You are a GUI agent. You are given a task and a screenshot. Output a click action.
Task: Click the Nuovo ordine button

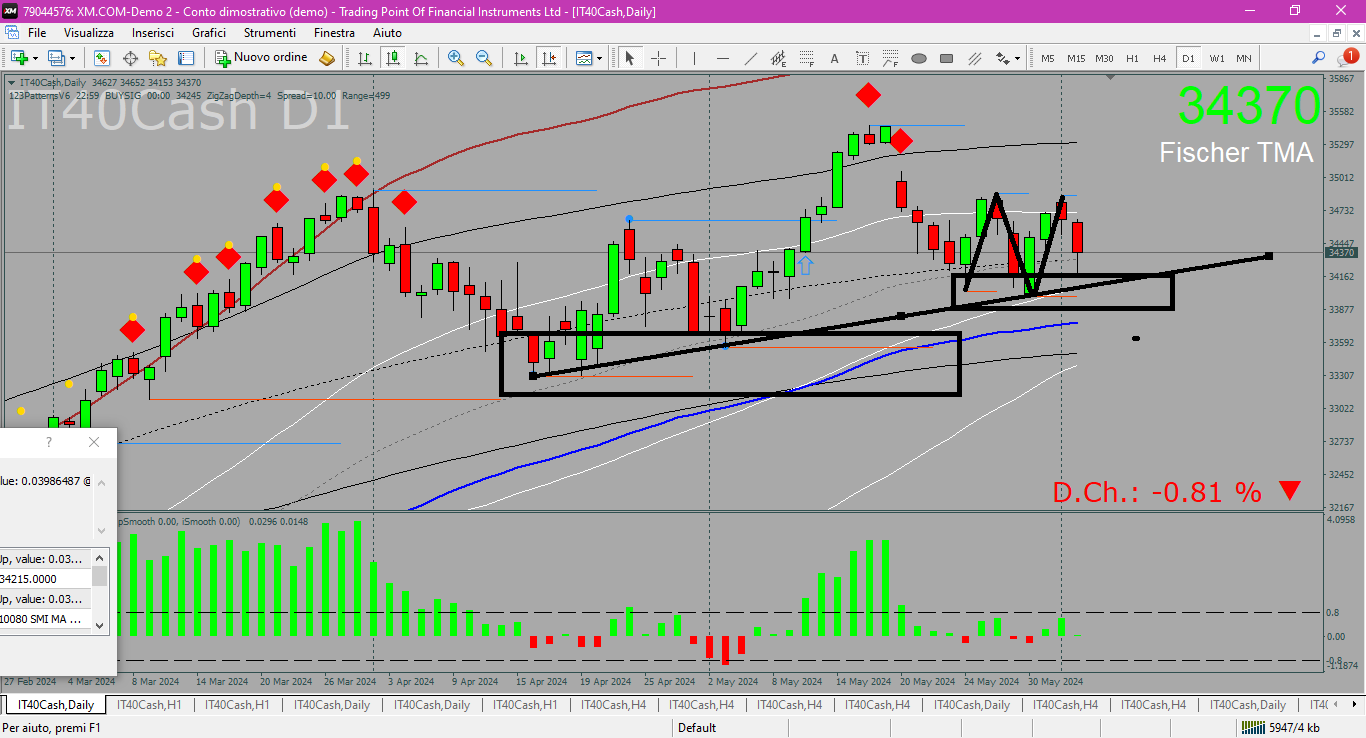click(x=262, y=58)
